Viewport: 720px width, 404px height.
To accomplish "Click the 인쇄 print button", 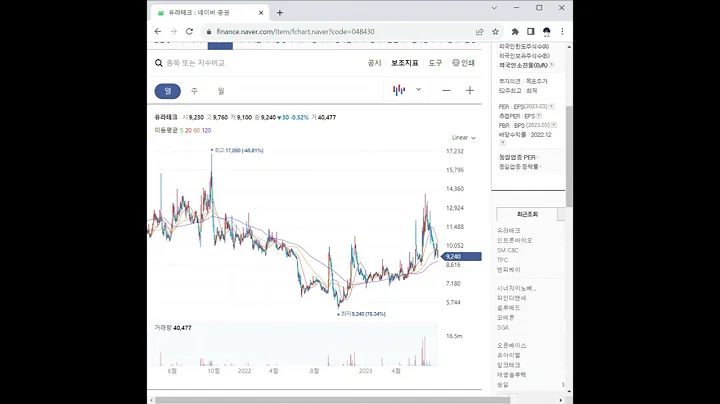I will coord(463,63).
